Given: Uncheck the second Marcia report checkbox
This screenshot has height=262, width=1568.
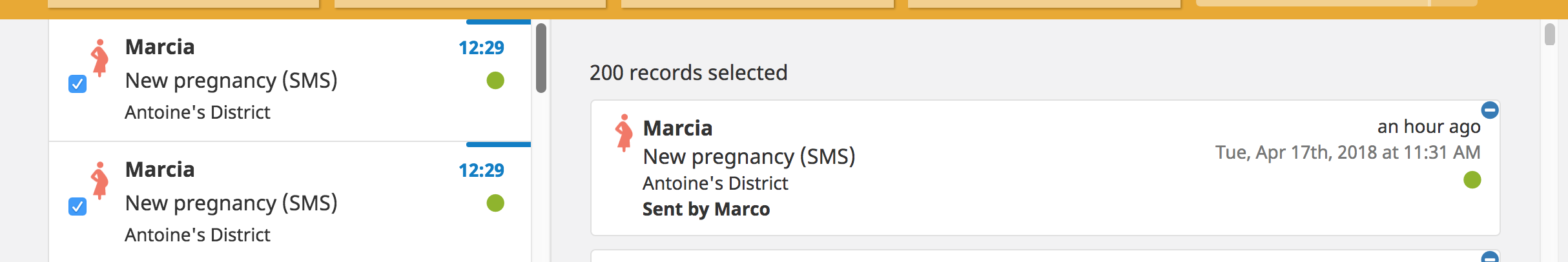Looking at the screenshot, I should pos(77,207).
